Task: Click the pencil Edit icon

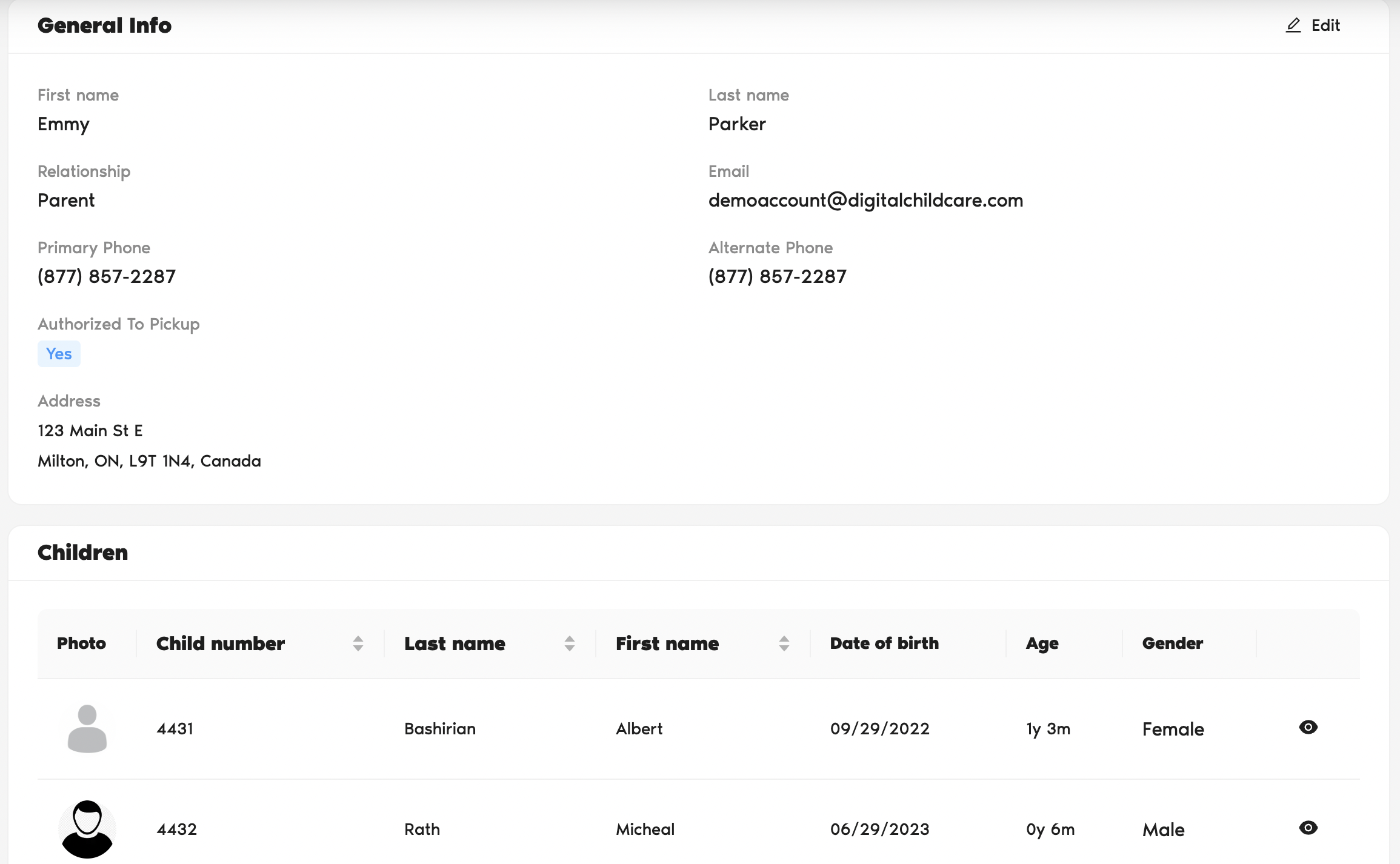Action: (x=1293, y=25)
